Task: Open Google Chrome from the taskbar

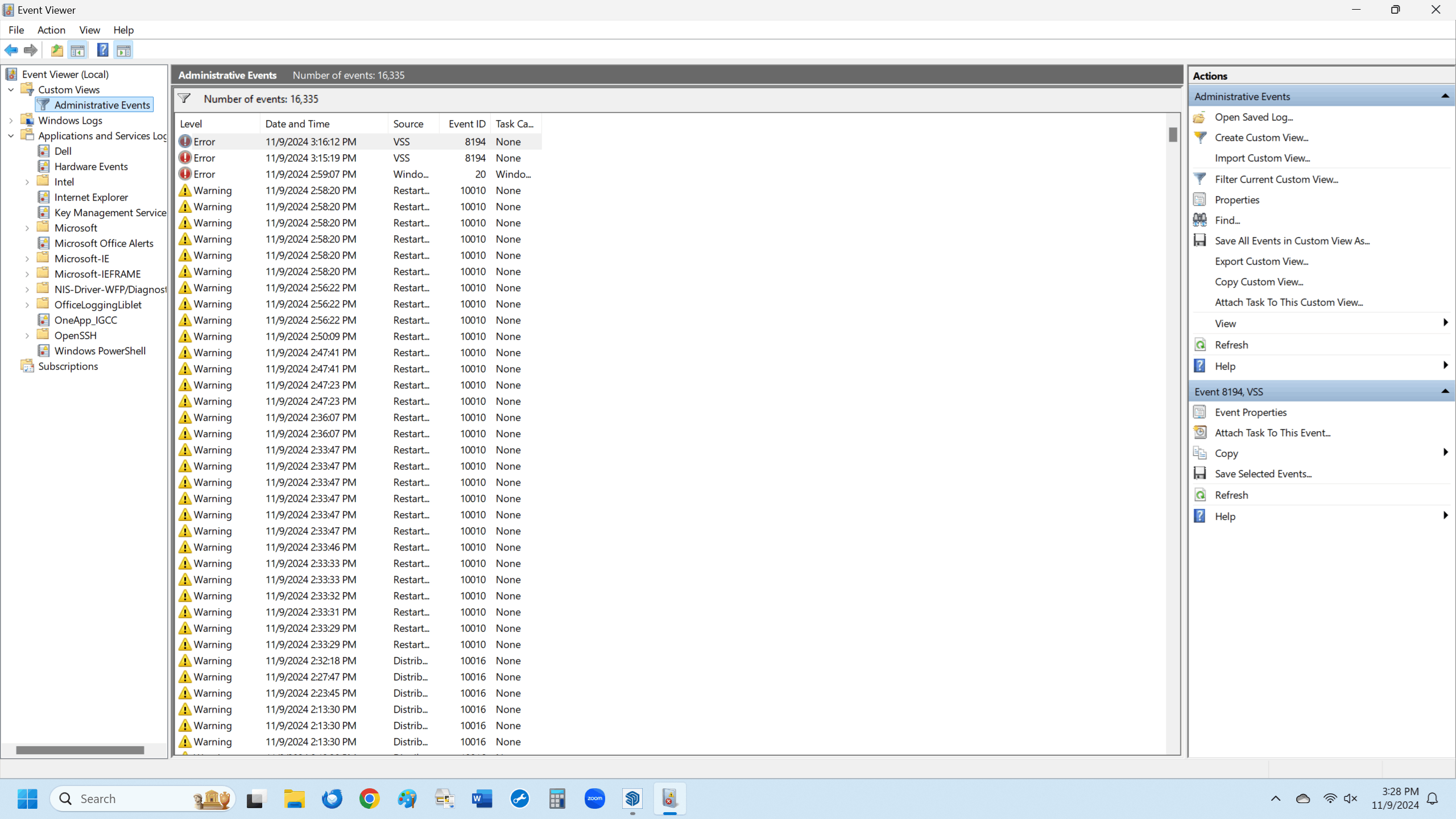Action: pos(369,799)
